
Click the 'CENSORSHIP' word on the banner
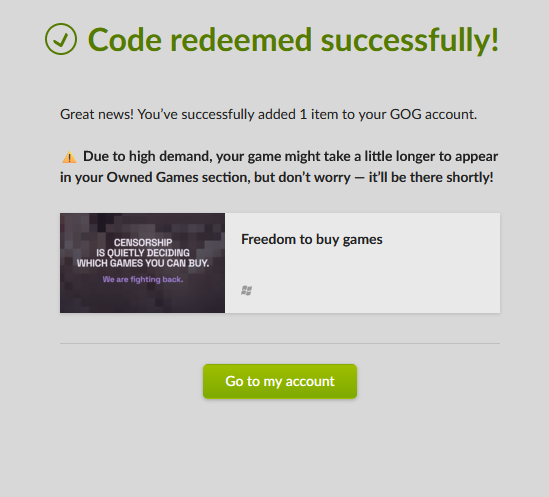[143, 242]
